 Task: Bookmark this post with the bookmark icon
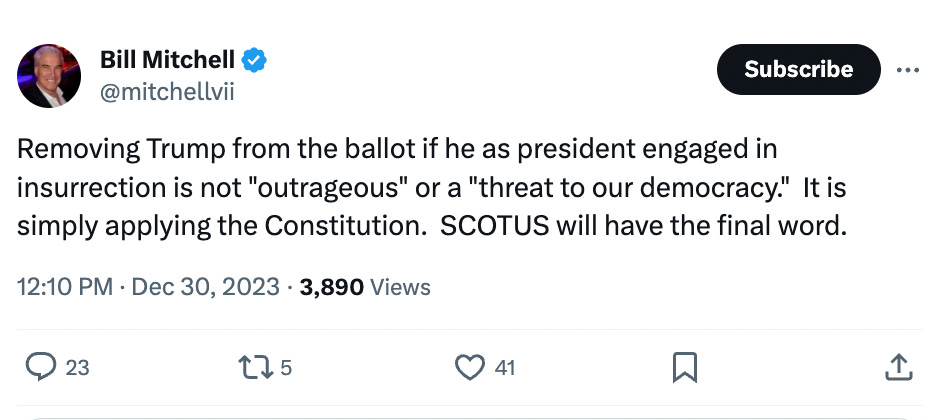pos(685,367)
